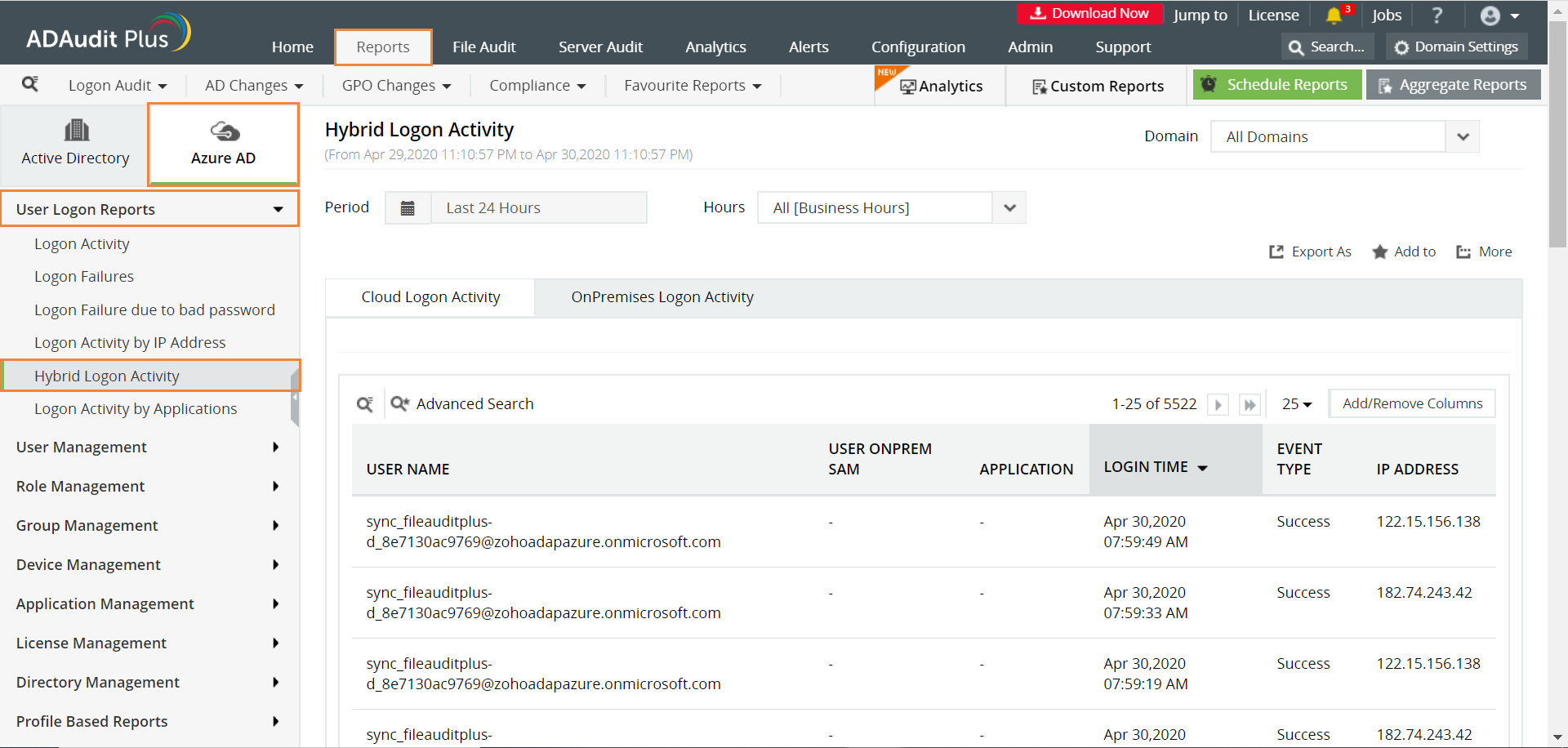The image size is (1568, 748).
Task: Click the Last 24 Hours period field
Action: point(539,208)
